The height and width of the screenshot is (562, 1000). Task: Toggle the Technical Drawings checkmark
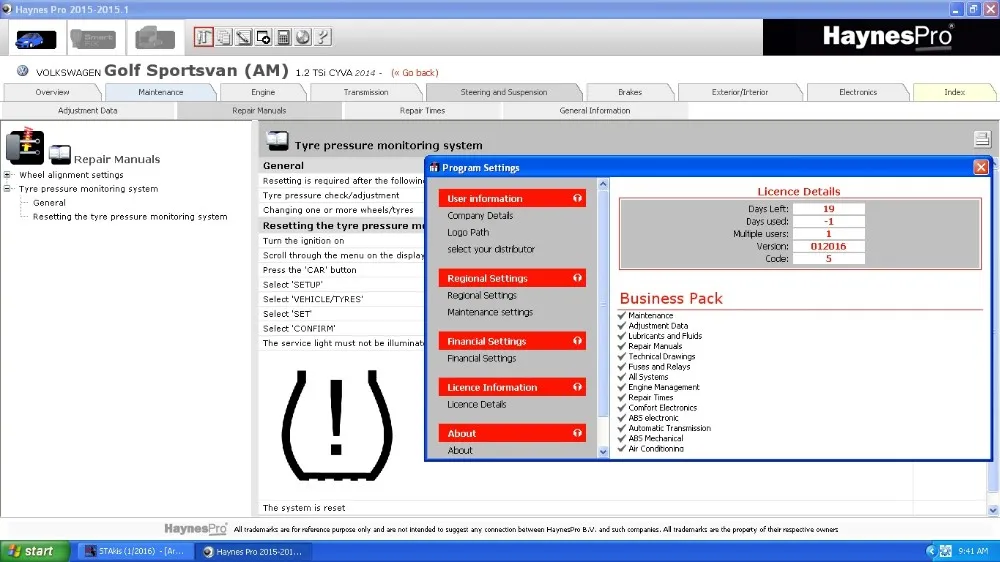pos(622,356)
